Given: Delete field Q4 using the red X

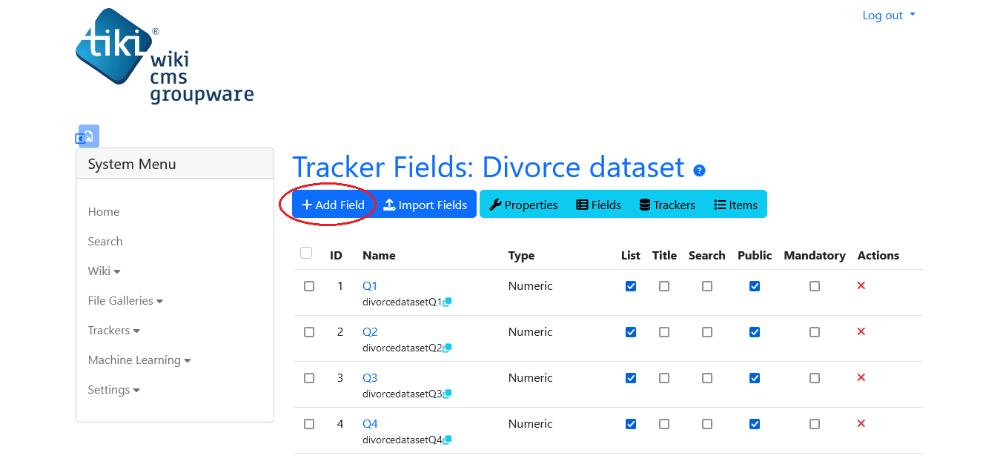Looking at the screenshot, I should (861, 424).
